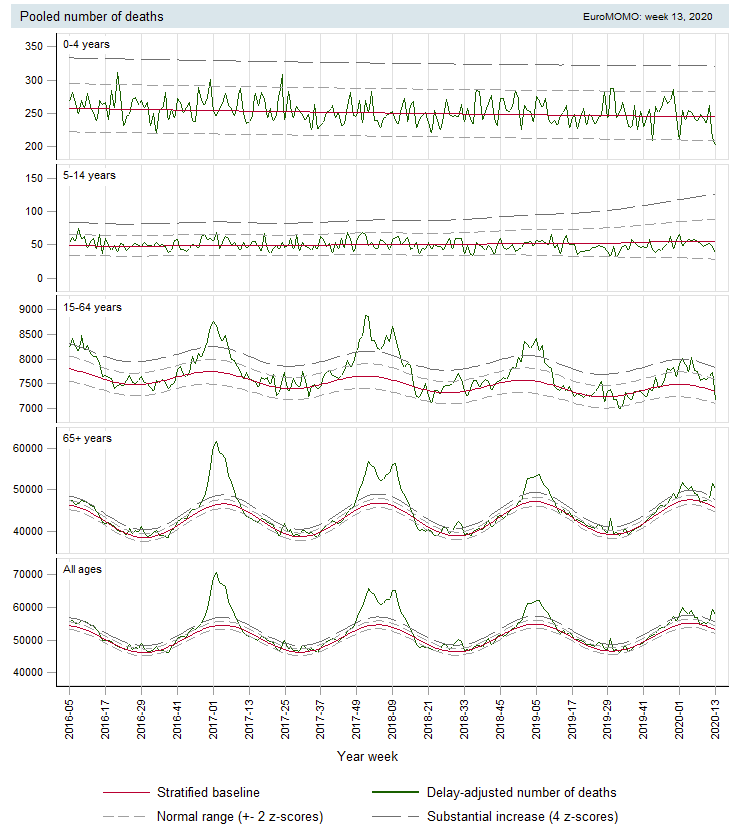Select the '0-4 years' panel label
Image resolution: width=740 pixels, height=838 pixels.
click(x=86, y=45)
